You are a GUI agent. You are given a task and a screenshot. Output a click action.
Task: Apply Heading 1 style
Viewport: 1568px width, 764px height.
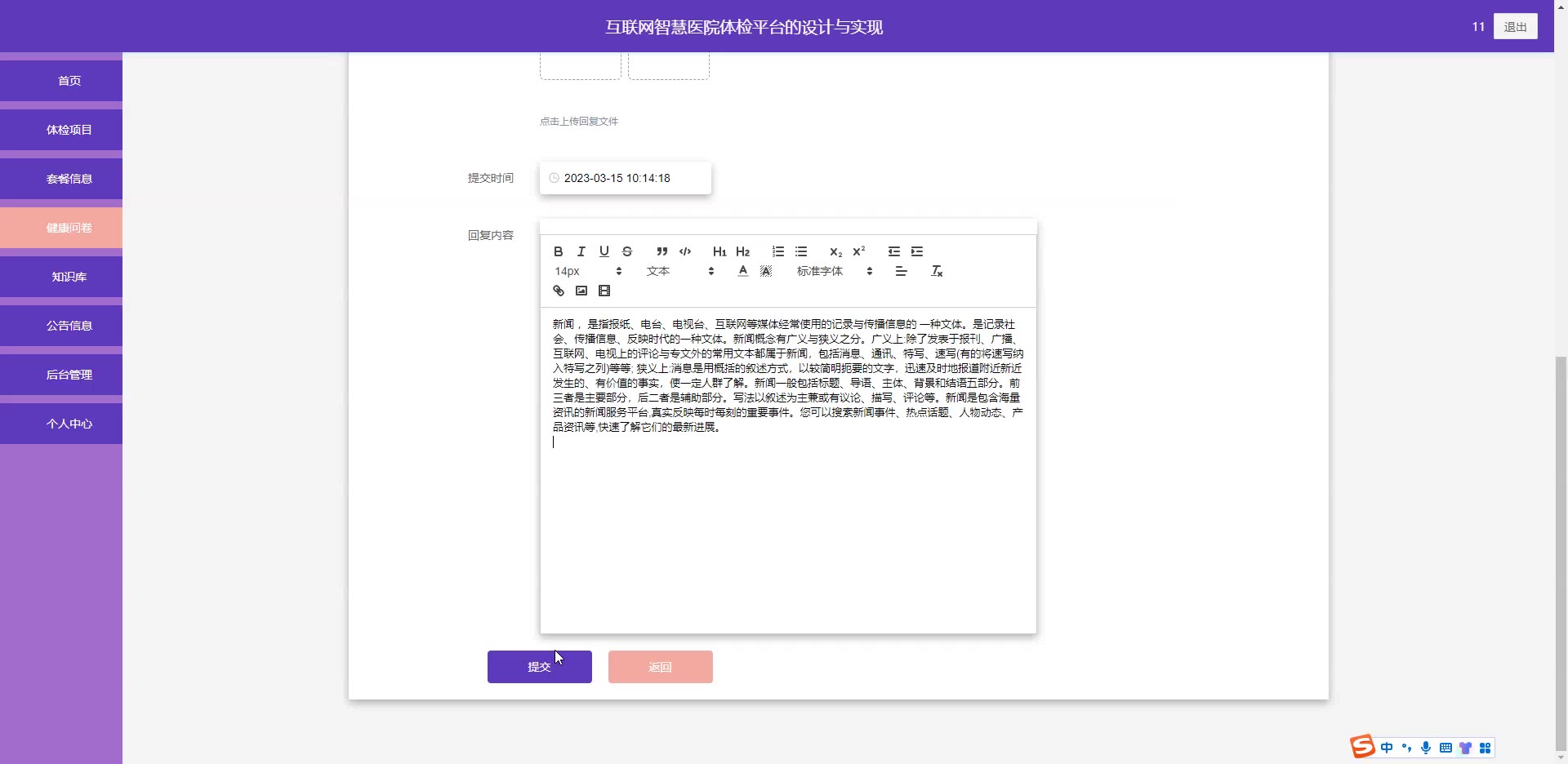[719, 251]
